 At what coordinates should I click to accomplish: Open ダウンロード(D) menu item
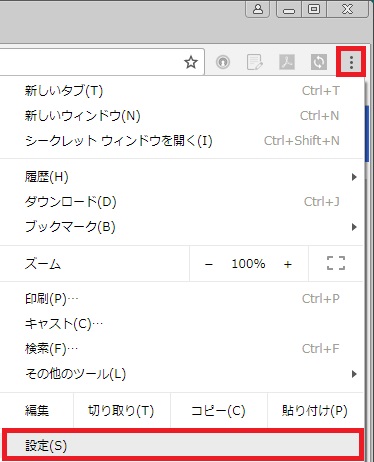point(182,202)
